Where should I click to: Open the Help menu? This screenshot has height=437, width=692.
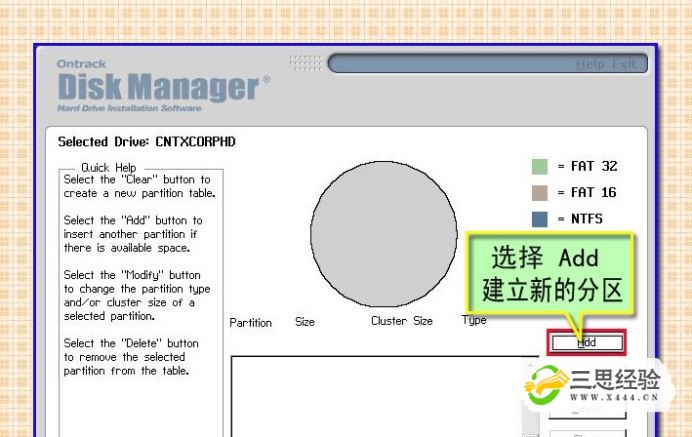[590, 65]
